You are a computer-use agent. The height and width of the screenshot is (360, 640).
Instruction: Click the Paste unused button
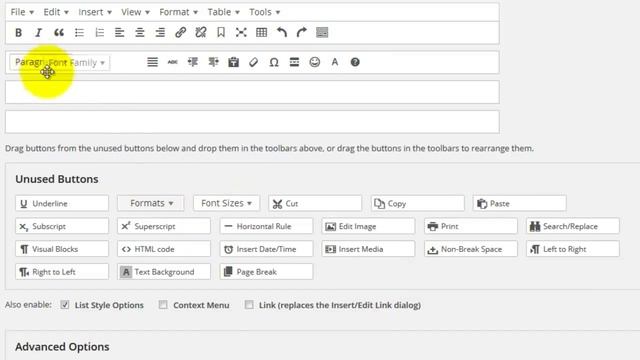[x=520, y=203]
